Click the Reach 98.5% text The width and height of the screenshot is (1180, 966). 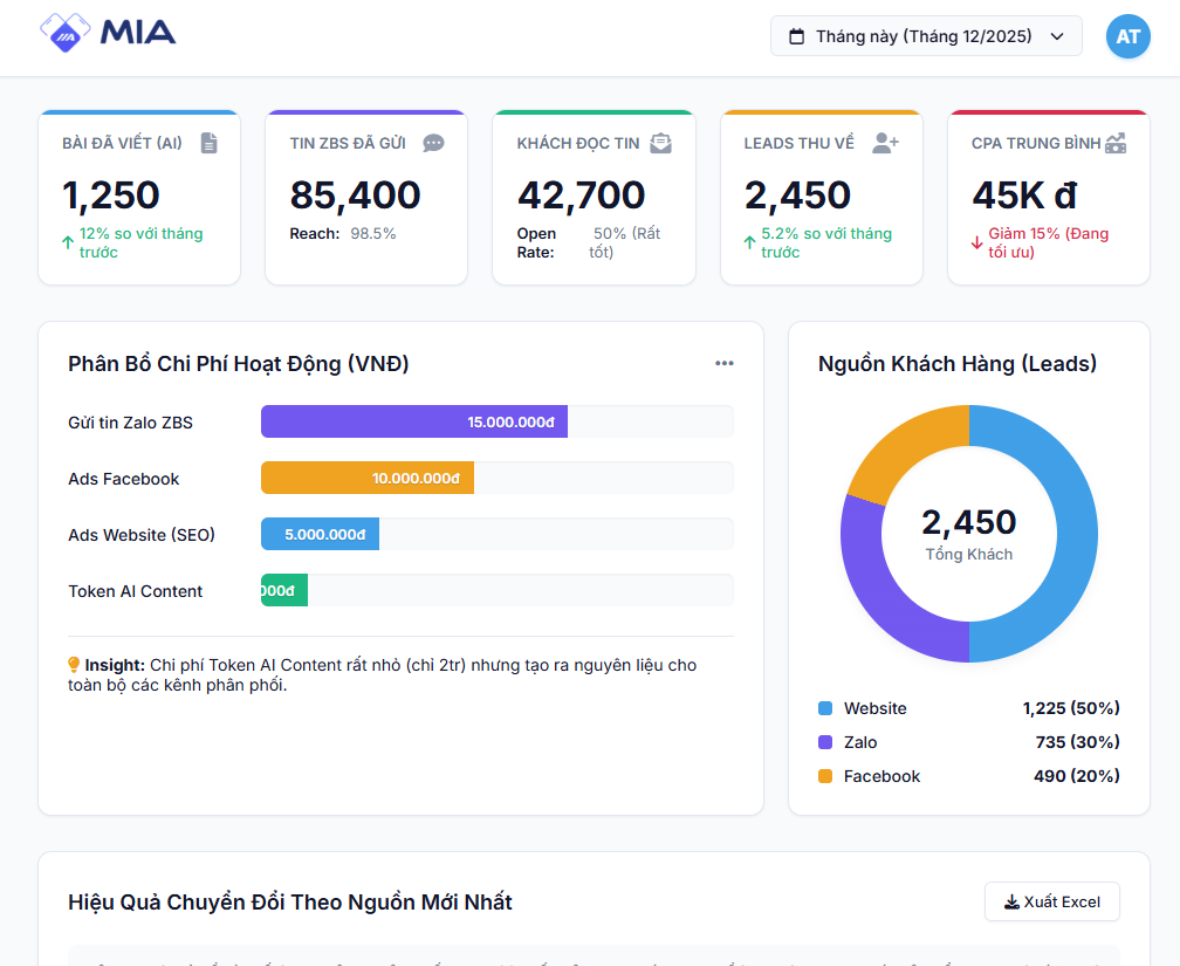coord(342,233)
